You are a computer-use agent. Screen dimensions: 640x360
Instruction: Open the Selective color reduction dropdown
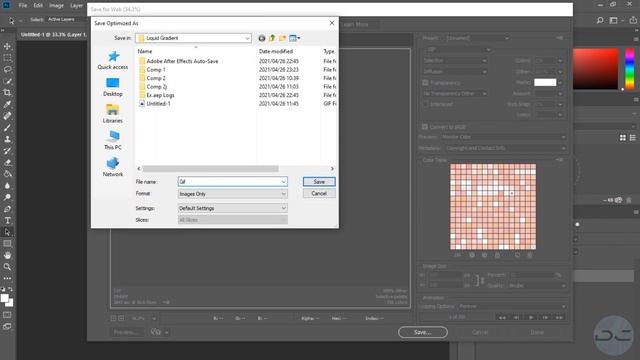[x=455, y=60]
